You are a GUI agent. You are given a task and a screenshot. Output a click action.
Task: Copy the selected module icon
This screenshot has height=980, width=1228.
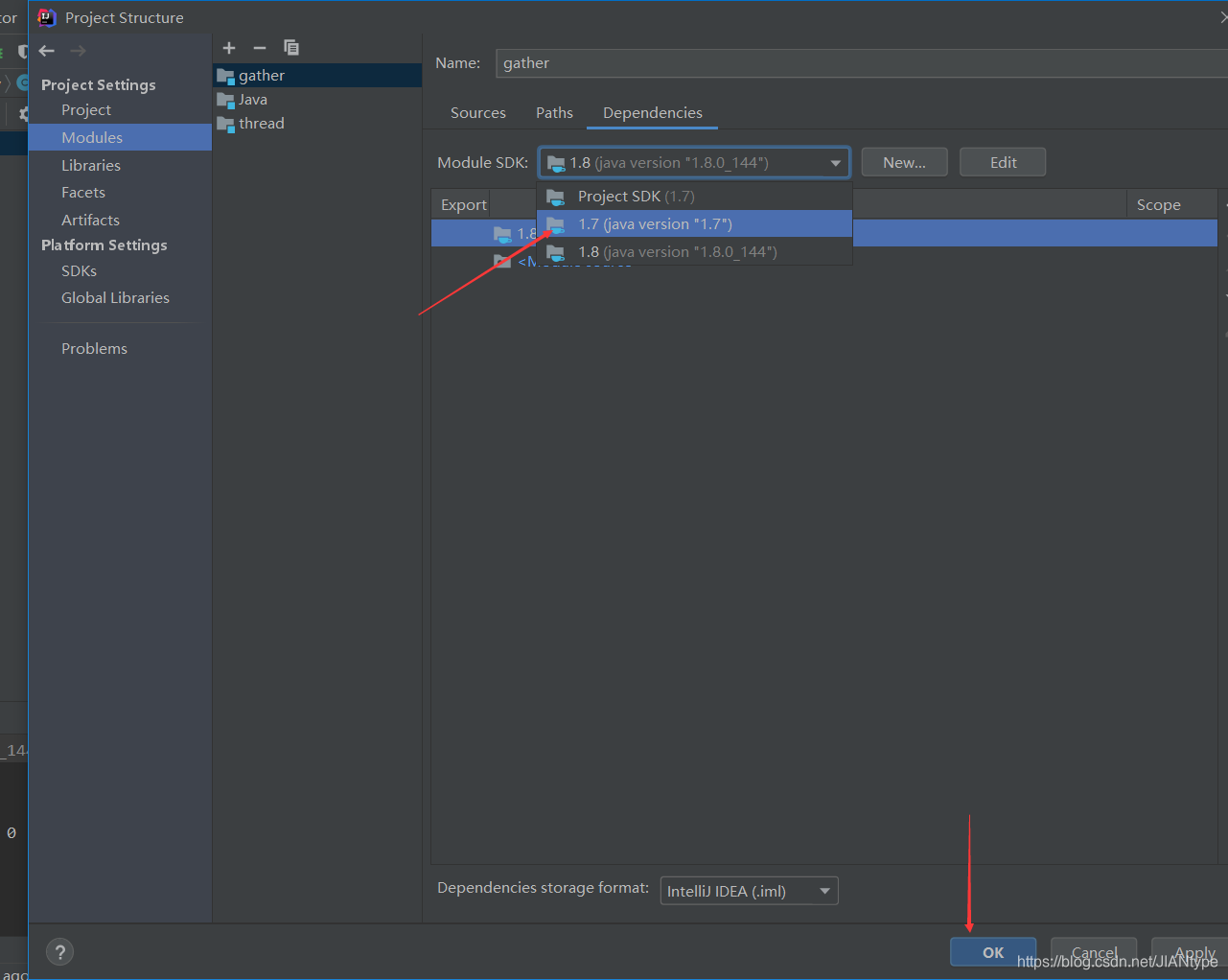pos(291,48)
